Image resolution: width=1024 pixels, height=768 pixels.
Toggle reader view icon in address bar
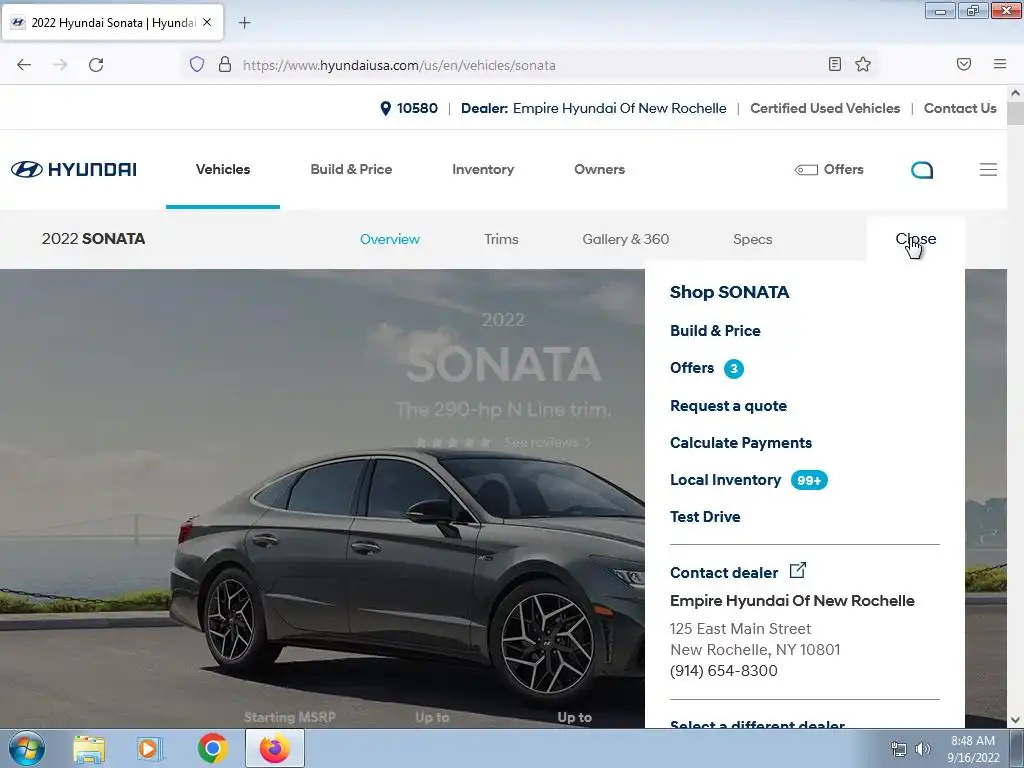point(835,64)
